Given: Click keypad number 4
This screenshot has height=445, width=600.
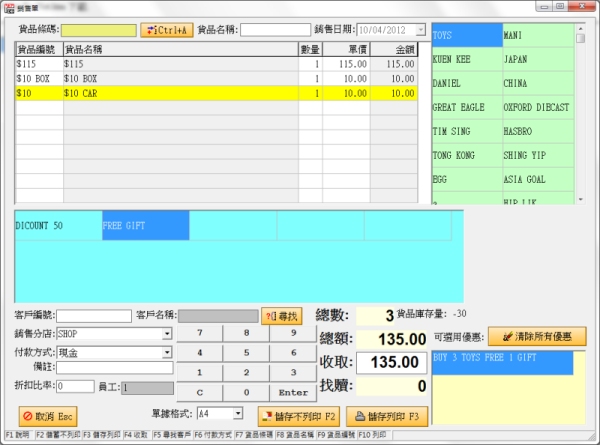Looking at the screenshot, I should (199, 353).
